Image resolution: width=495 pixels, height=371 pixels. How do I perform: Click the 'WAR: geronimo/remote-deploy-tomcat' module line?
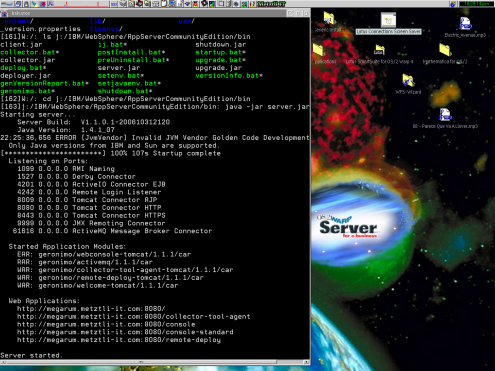tap(110, 278)
